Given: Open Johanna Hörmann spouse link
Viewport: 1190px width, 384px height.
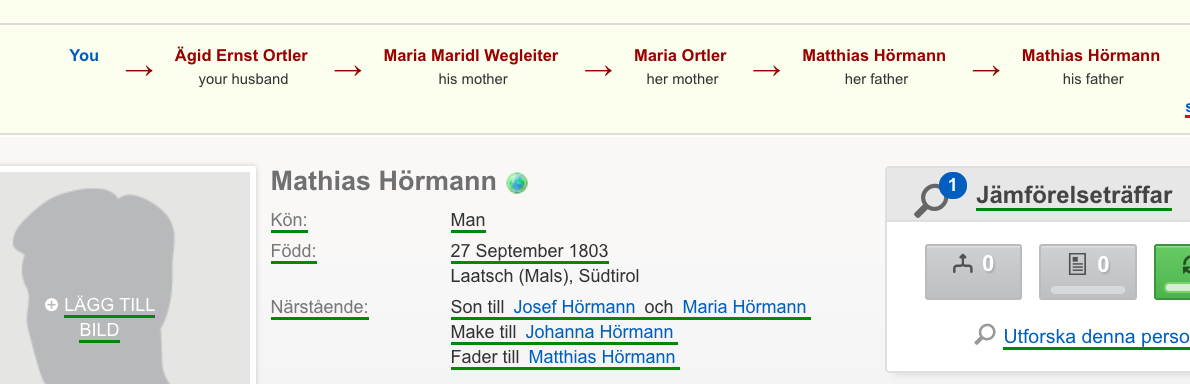Looking at the screenshot, I should pyautogui.click(x=599, y=332).
